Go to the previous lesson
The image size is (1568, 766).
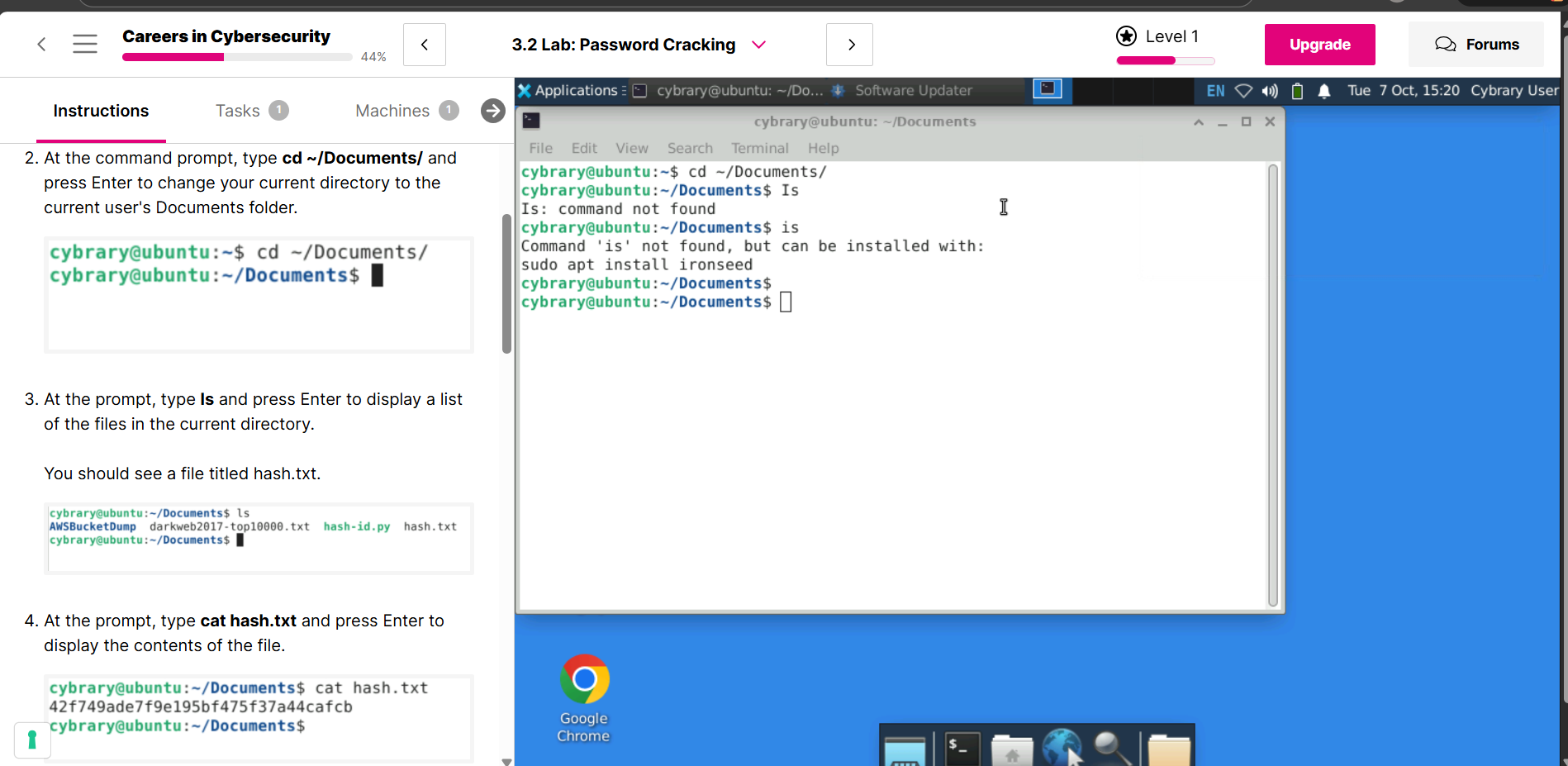click(x=425, y=45)
